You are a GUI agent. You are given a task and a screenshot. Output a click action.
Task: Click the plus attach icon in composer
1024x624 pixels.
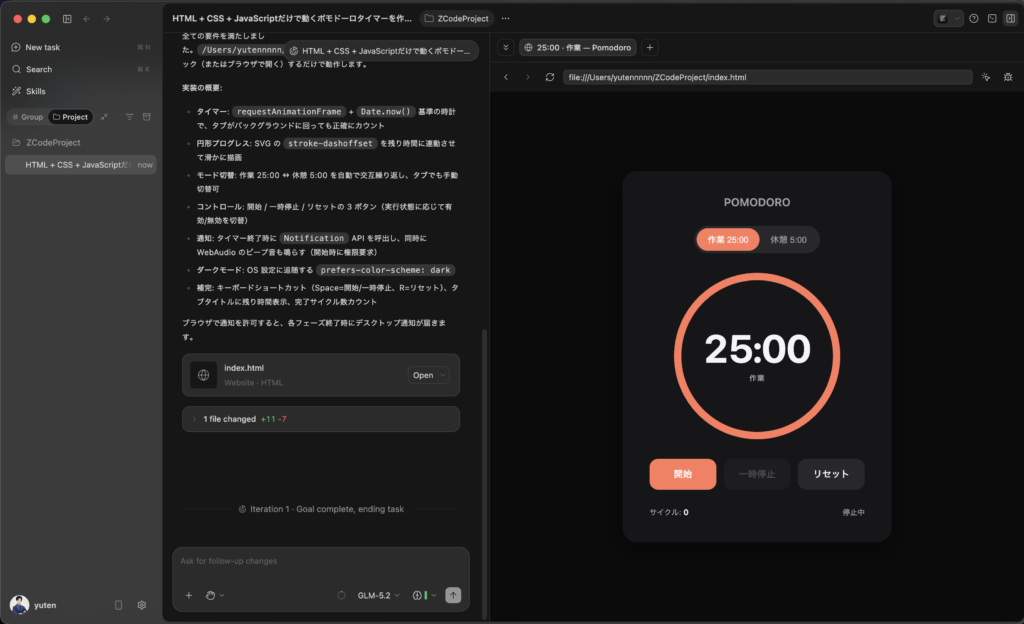tap(189, 595)
